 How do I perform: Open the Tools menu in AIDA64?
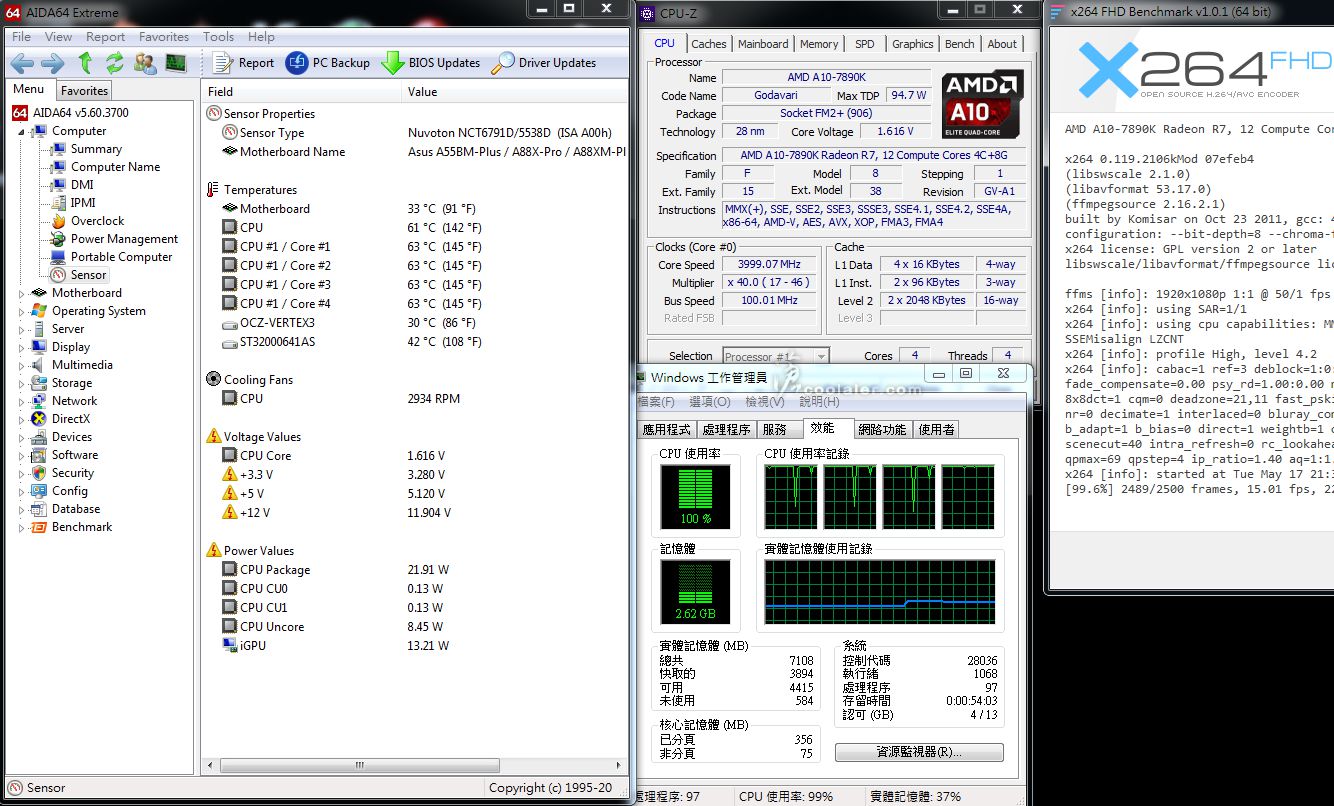click(218, 37)
